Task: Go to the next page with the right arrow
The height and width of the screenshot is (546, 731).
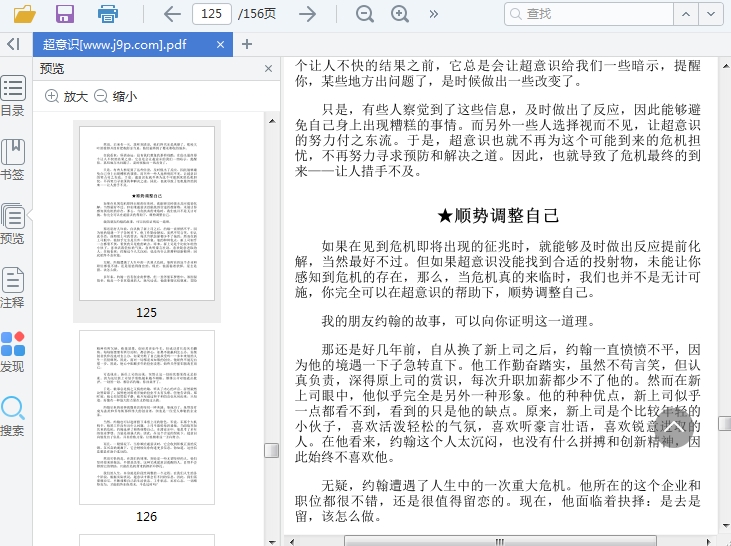Action: (307, 14)
